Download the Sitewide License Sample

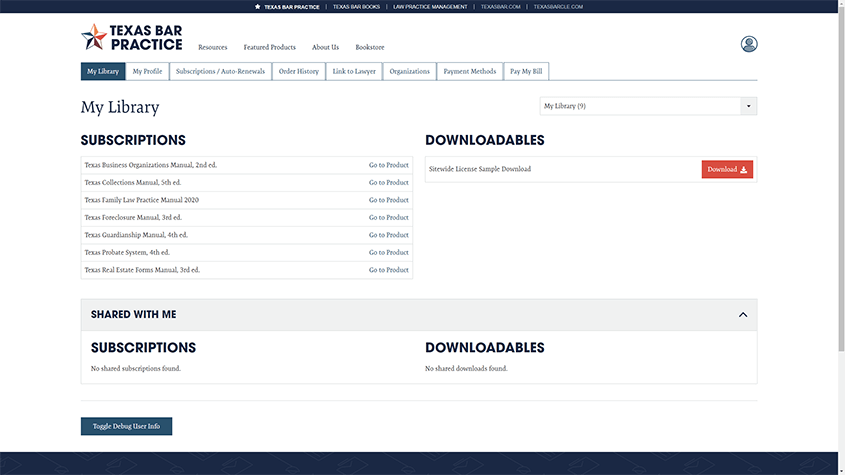point(727,169)
